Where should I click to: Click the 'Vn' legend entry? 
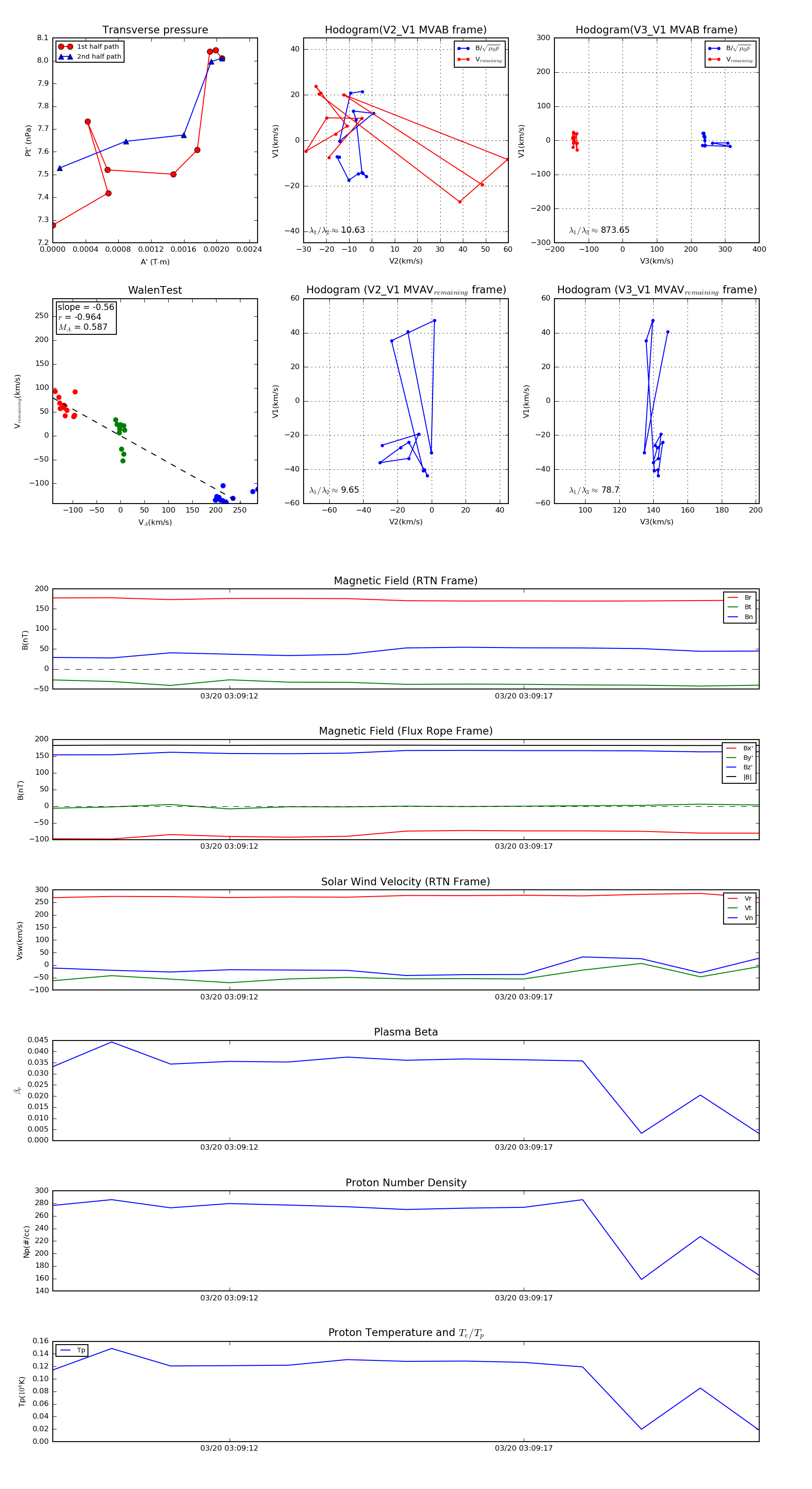pyautogui.click(x=740, y=918)
